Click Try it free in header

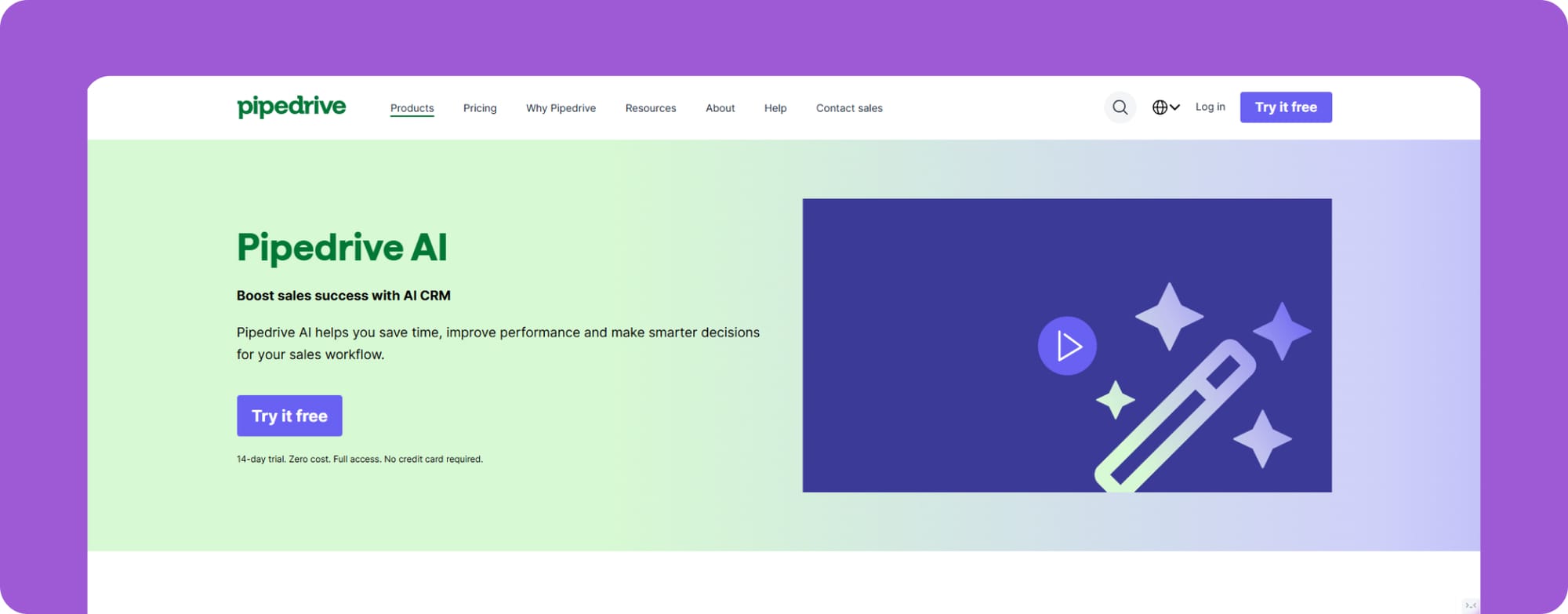1286,107
